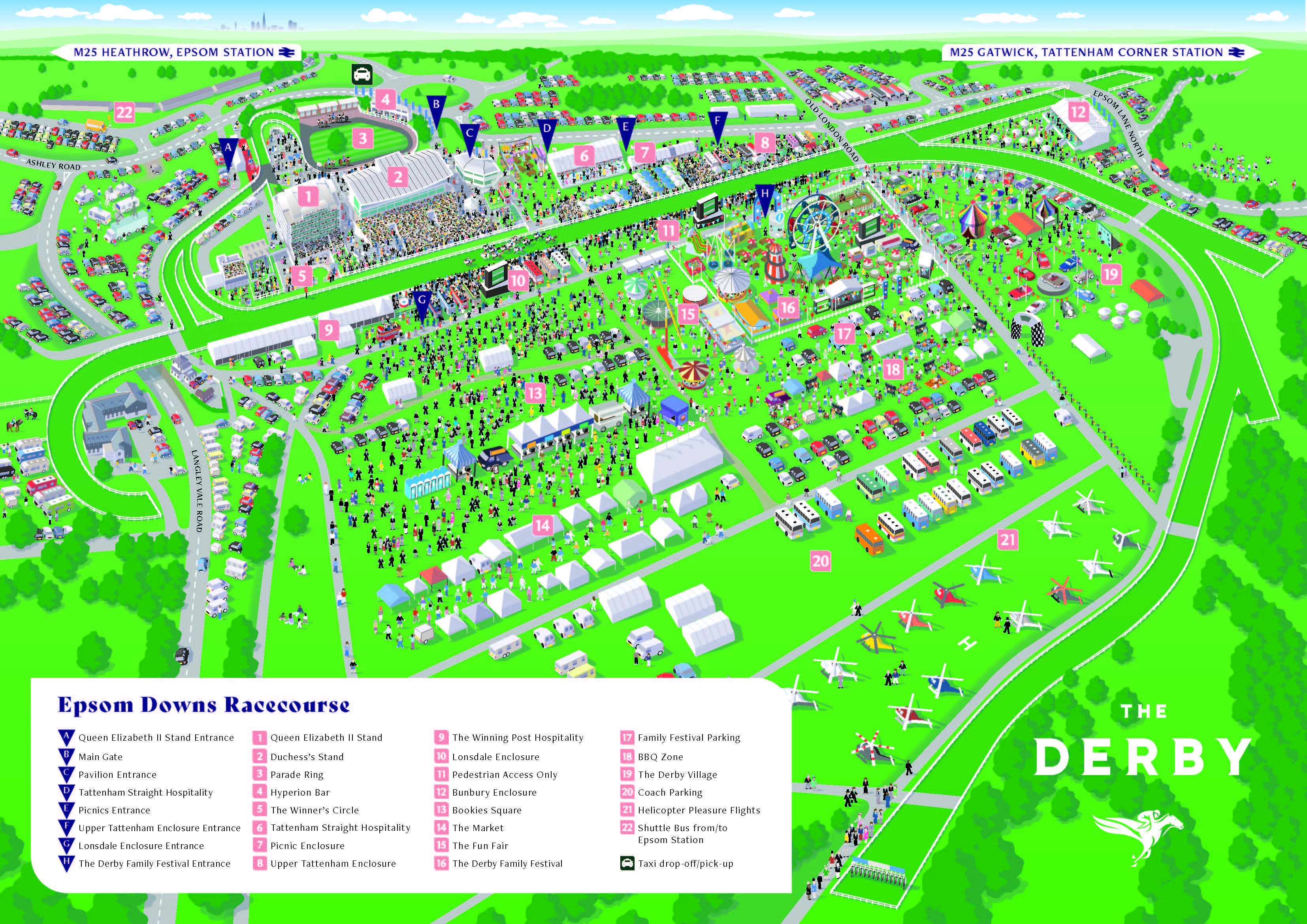The width and height of the screenshot is (1307, 924).
Task: Select pink marker 6 on the map
Action: coord(584,154)
